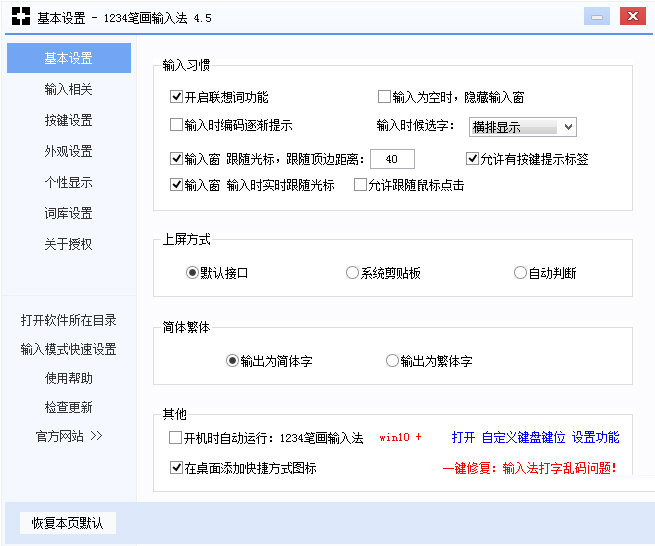
Task: Open 外观设置 settings page
Action: coord(68,152)
